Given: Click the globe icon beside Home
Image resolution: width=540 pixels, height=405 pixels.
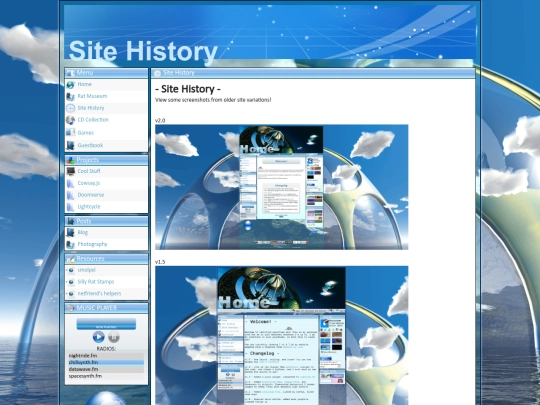Looking at the screenshot, I should pyautogui.click(x=71, y=84).
